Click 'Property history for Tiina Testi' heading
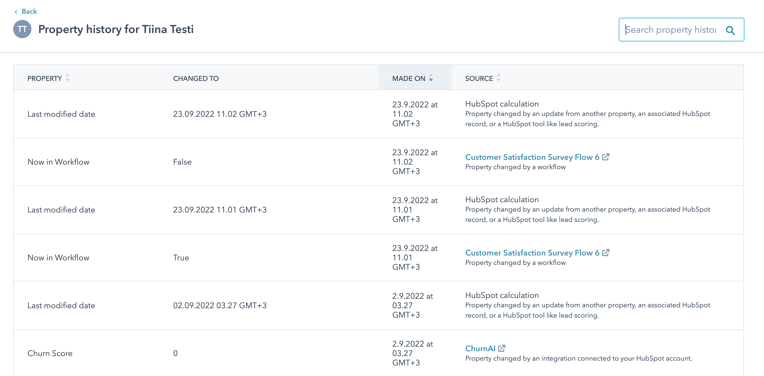764x376 pixels. pos(116,29)
